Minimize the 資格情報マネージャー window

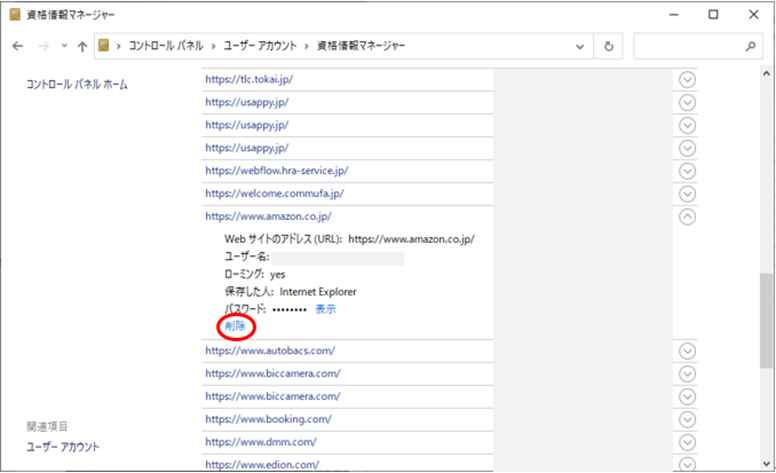click(674, 14)
